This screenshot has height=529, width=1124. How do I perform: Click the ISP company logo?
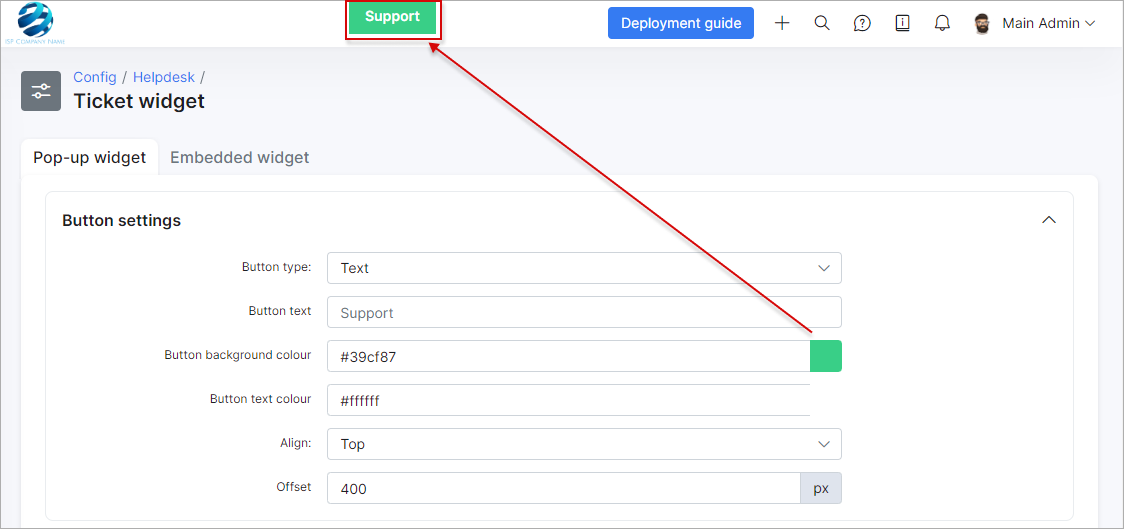pyautogui.click(x=35, y=22)
